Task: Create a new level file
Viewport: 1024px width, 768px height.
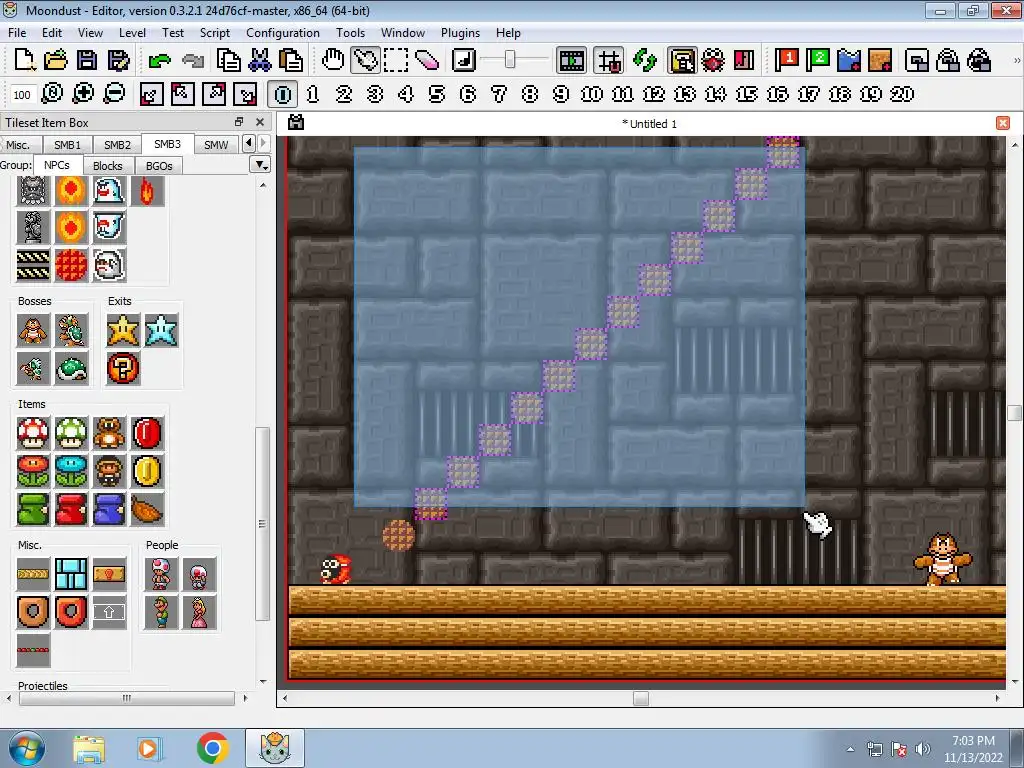Action: pyautogui.click(x=24, y=60)
